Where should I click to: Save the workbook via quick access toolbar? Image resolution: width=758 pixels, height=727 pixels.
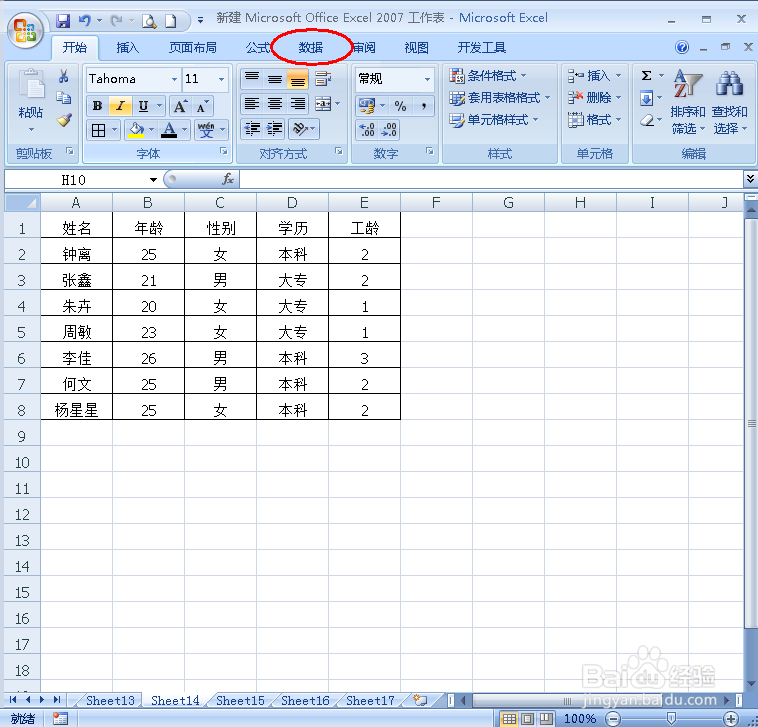pos(63,21)
